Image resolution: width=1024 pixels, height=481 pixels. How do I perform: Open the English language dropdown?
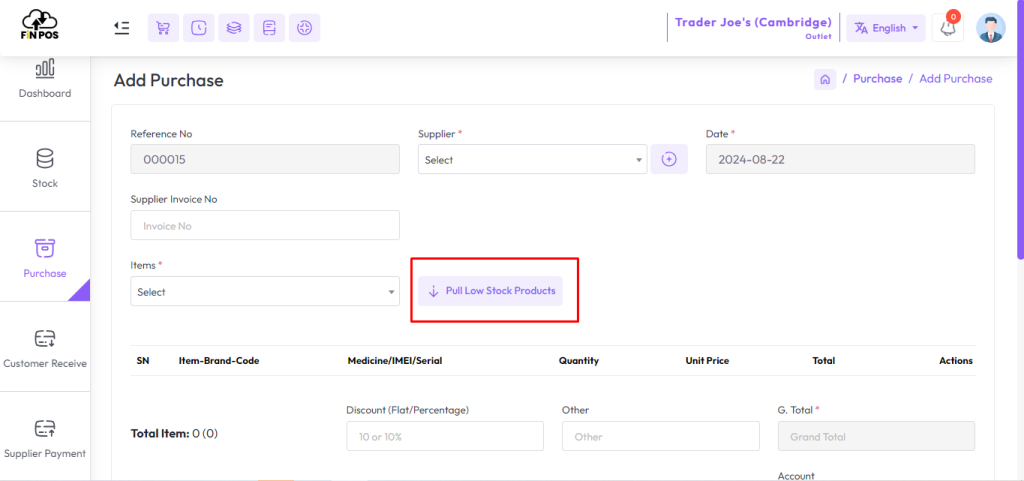point(886,28)
